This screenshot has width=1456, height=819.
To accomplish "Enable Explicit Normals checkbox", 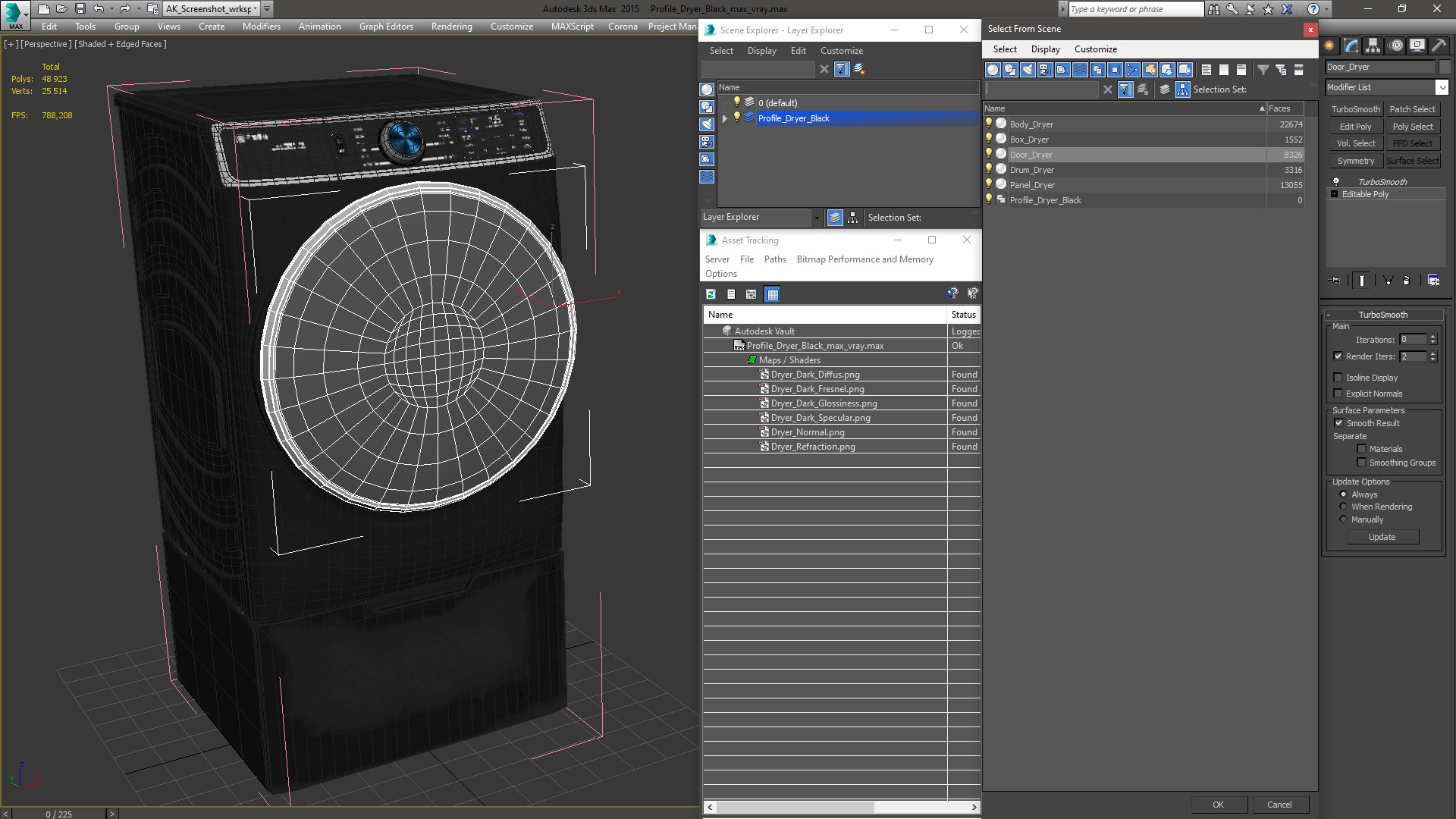I will [x=1338, y=394].
